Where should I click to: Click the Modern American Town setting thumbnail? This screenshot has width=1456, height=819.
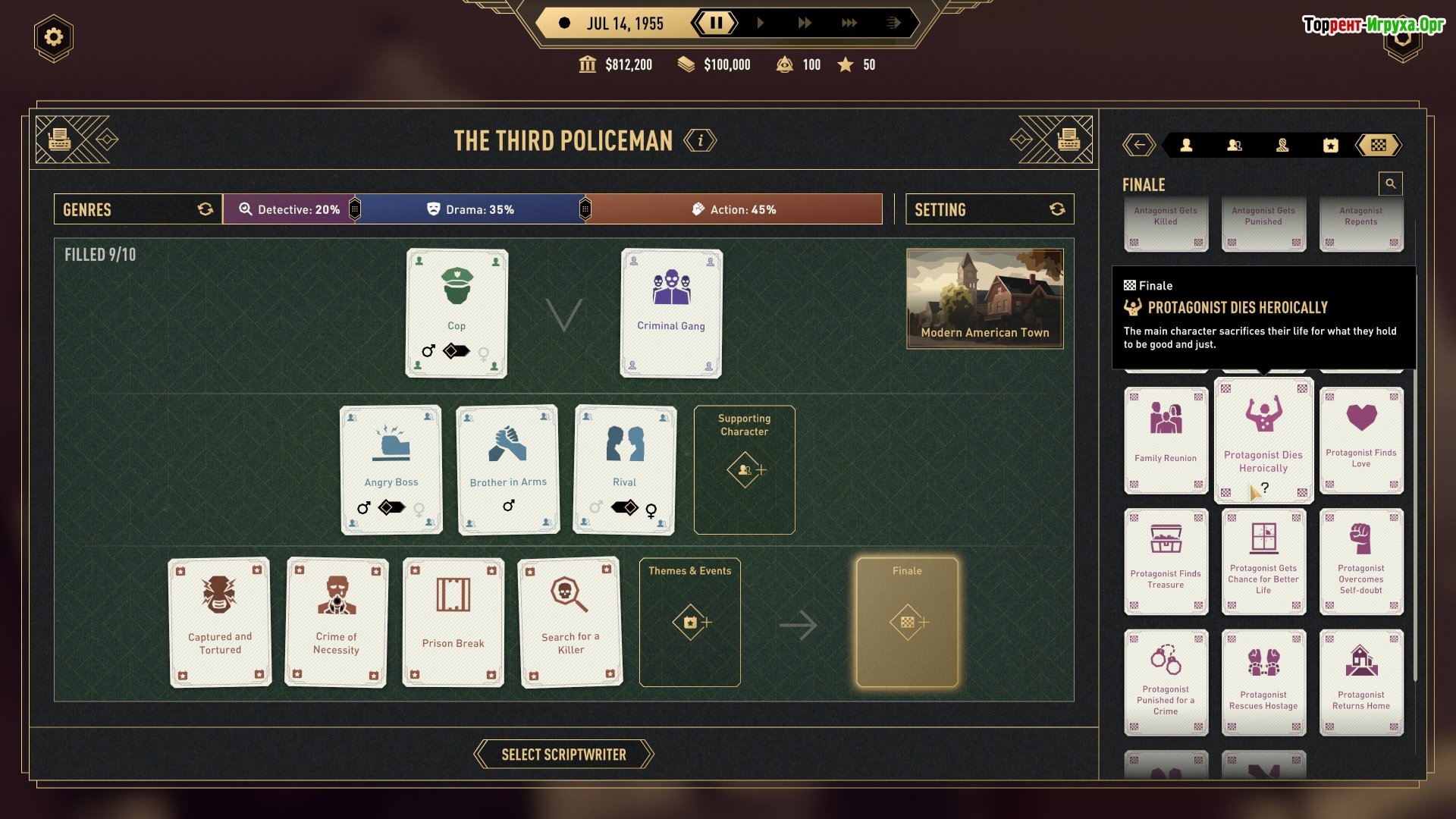click(x=985, y=299)
